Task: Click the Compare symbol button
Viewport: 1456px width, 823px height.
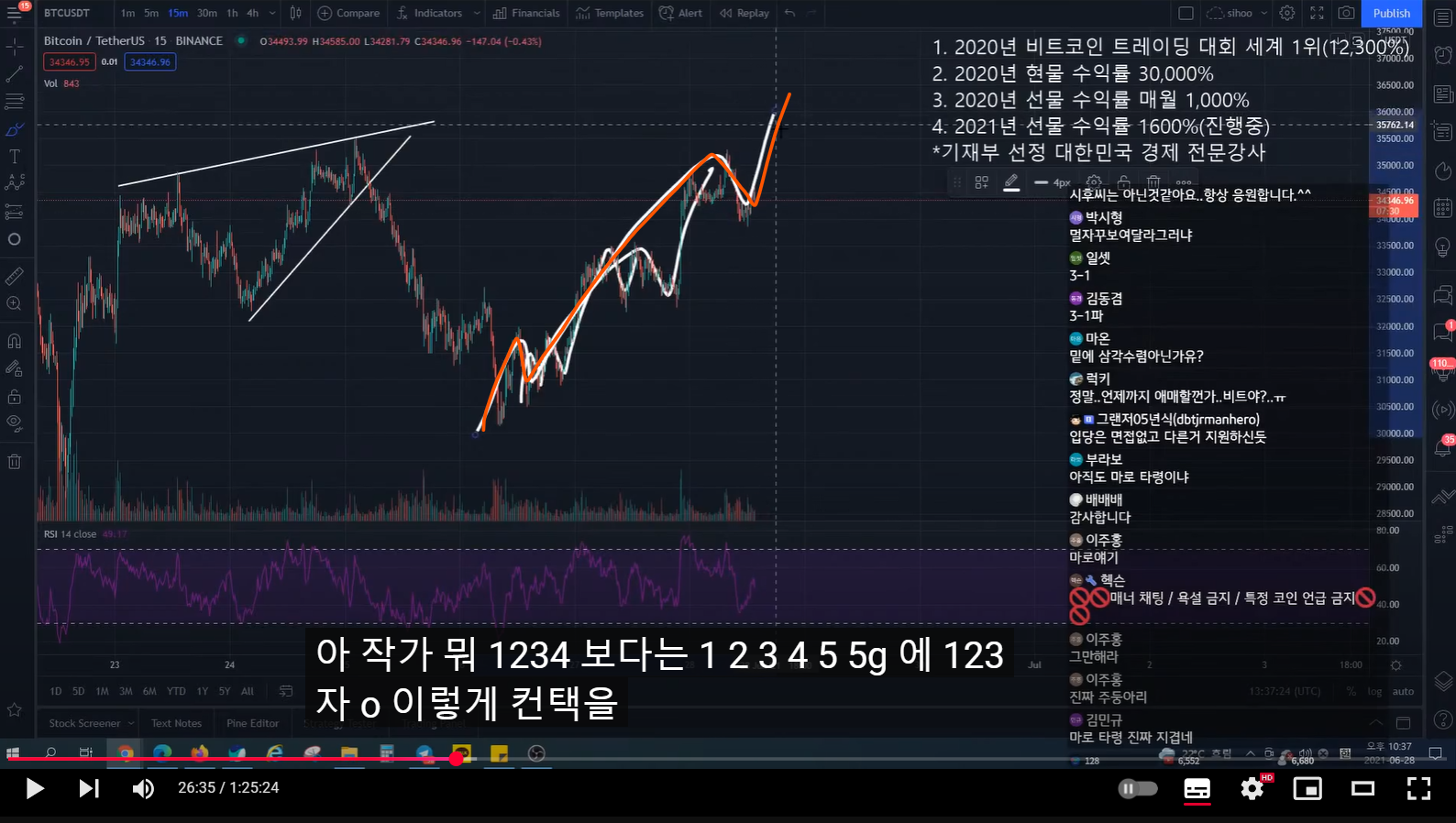Action: (x=348, y=13)
